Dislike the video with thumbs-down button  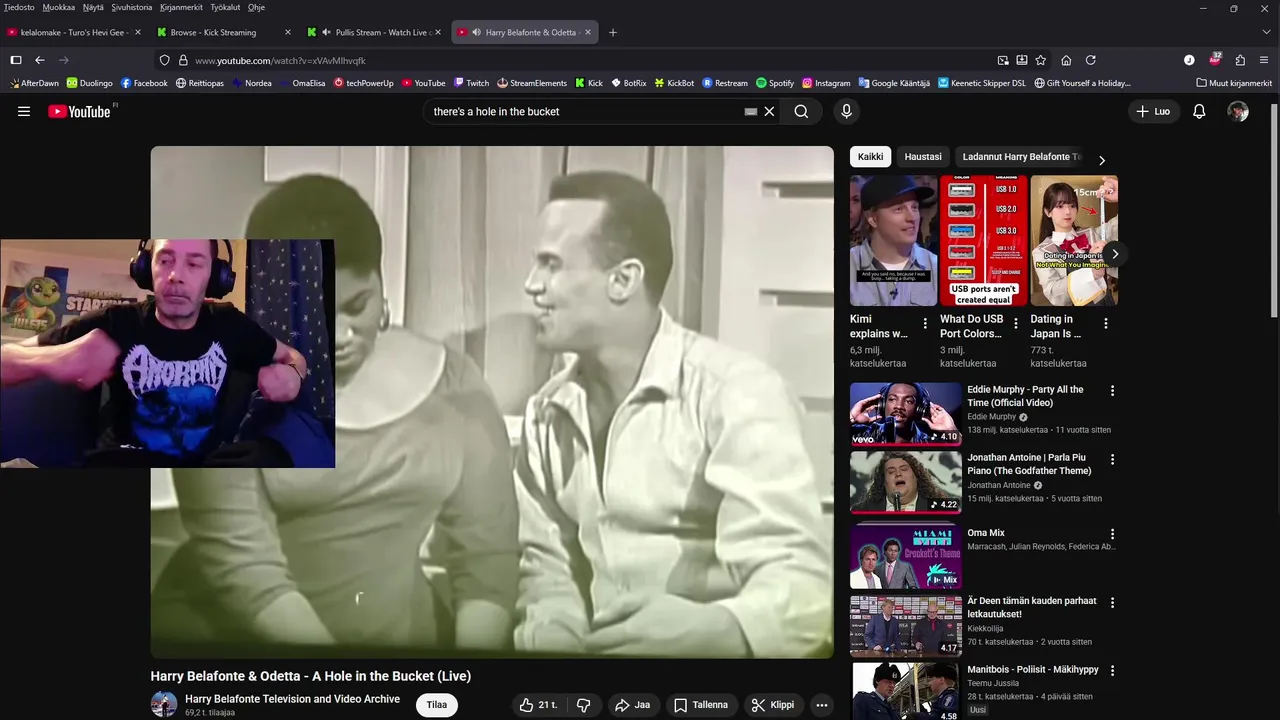(x=583, y=705)
